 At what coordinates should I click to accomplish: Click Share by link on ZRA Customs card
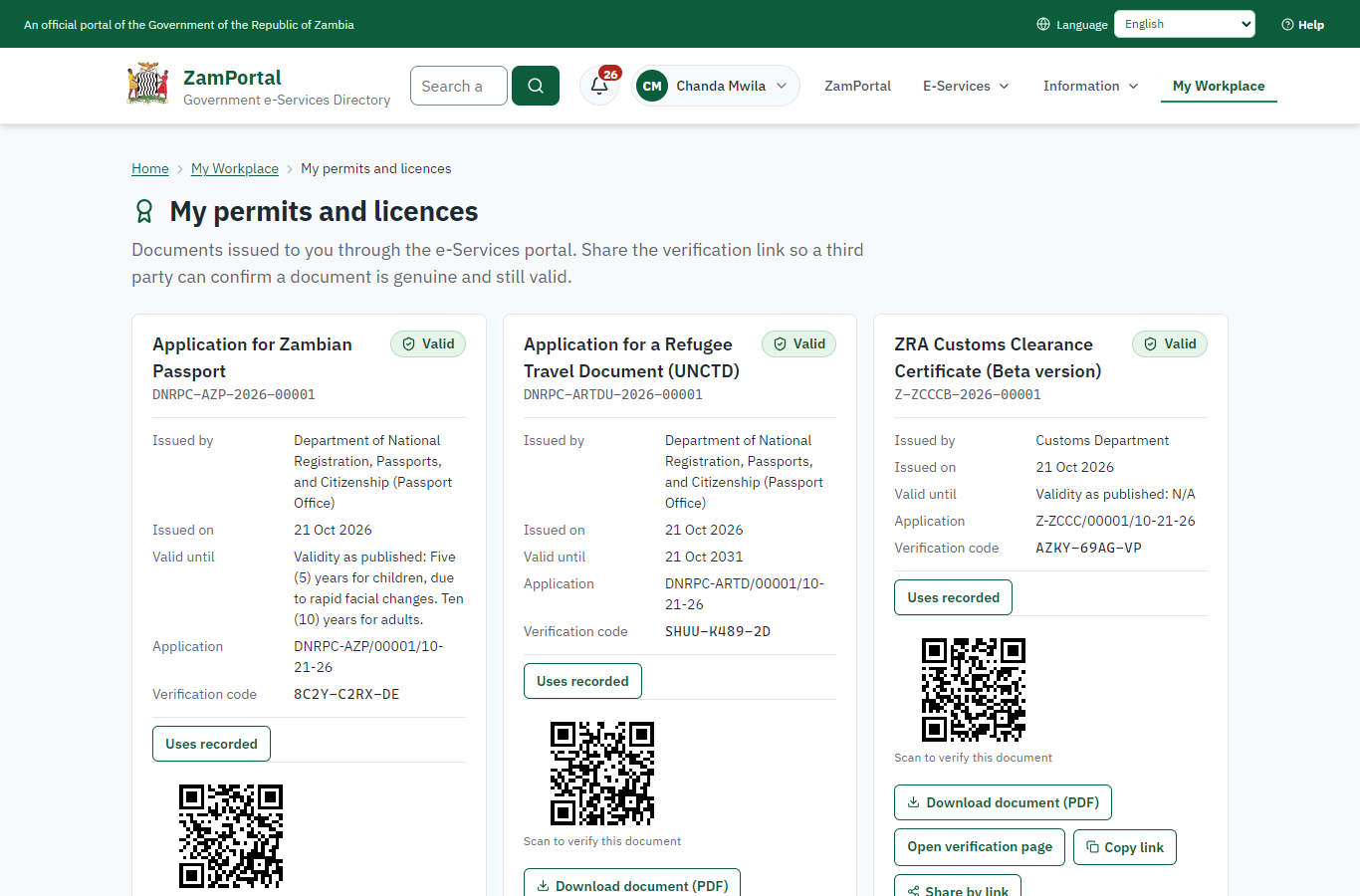coord(958,886)
